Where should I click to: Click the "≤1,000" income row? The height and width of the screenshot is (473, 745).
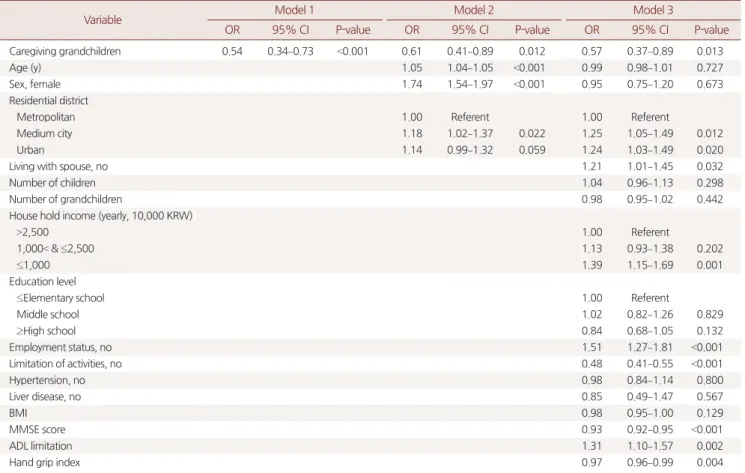pyautogui.click(x=33, y=265)
